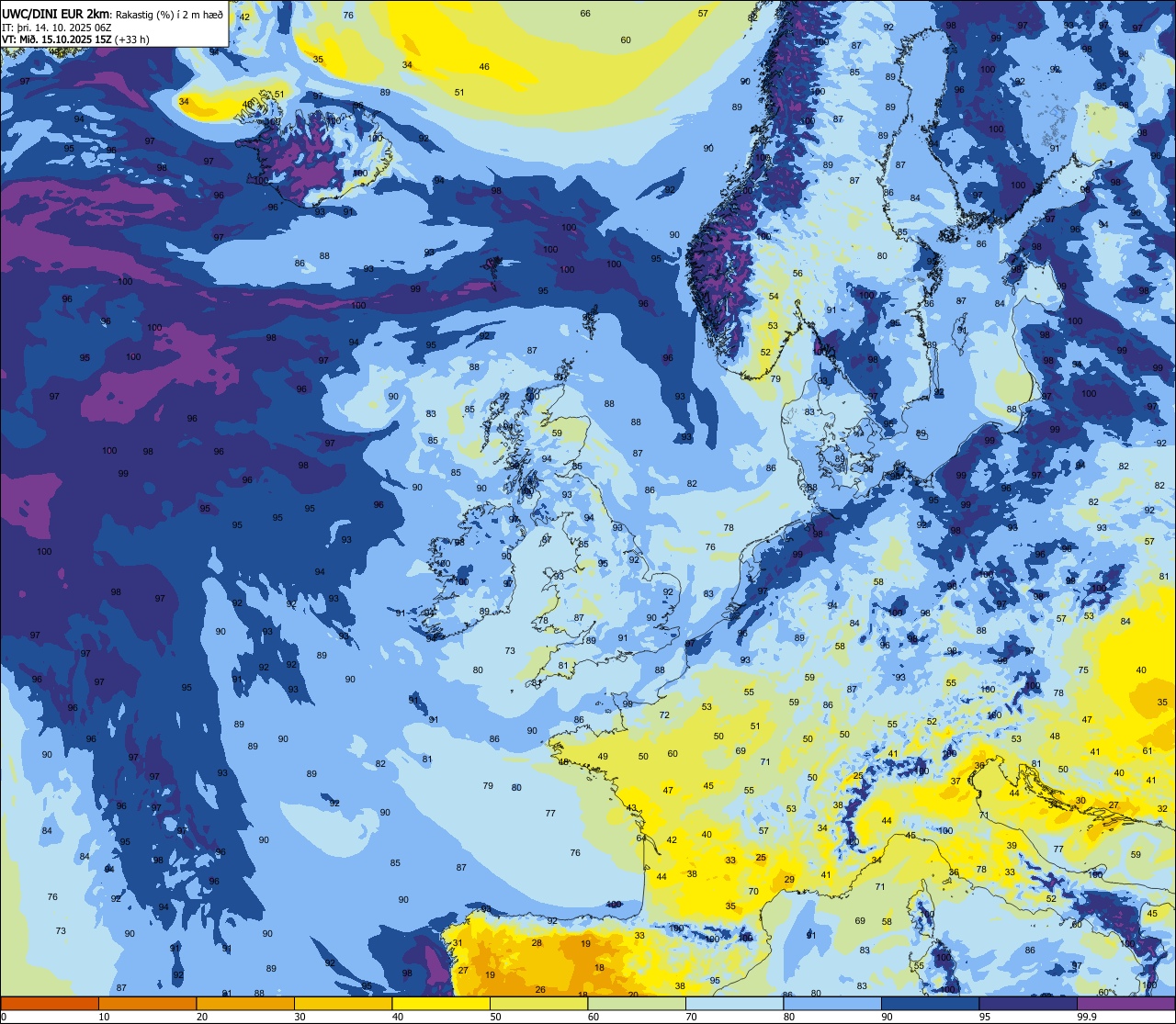Click the legend tick label 80
Image resolution: width=1176 pixels, height=1024 pixels.
coord(789,1017)
